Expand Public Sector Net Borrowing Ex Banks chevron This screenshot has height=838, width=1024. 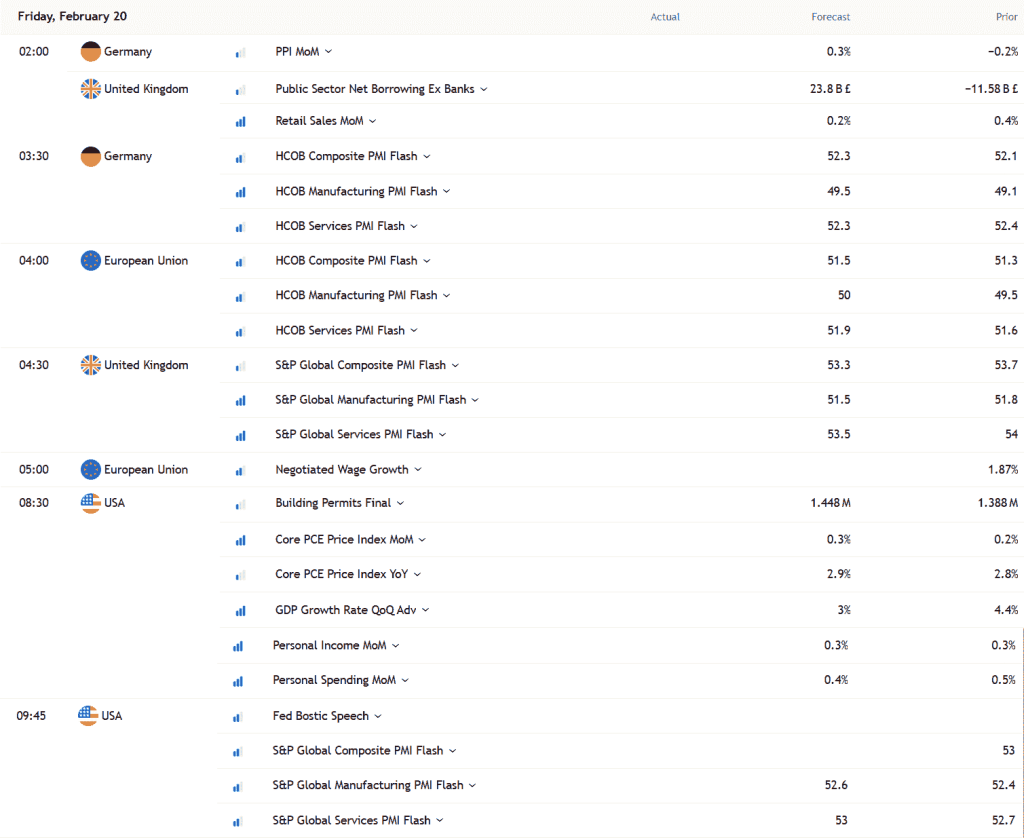[x=484, y=89]
